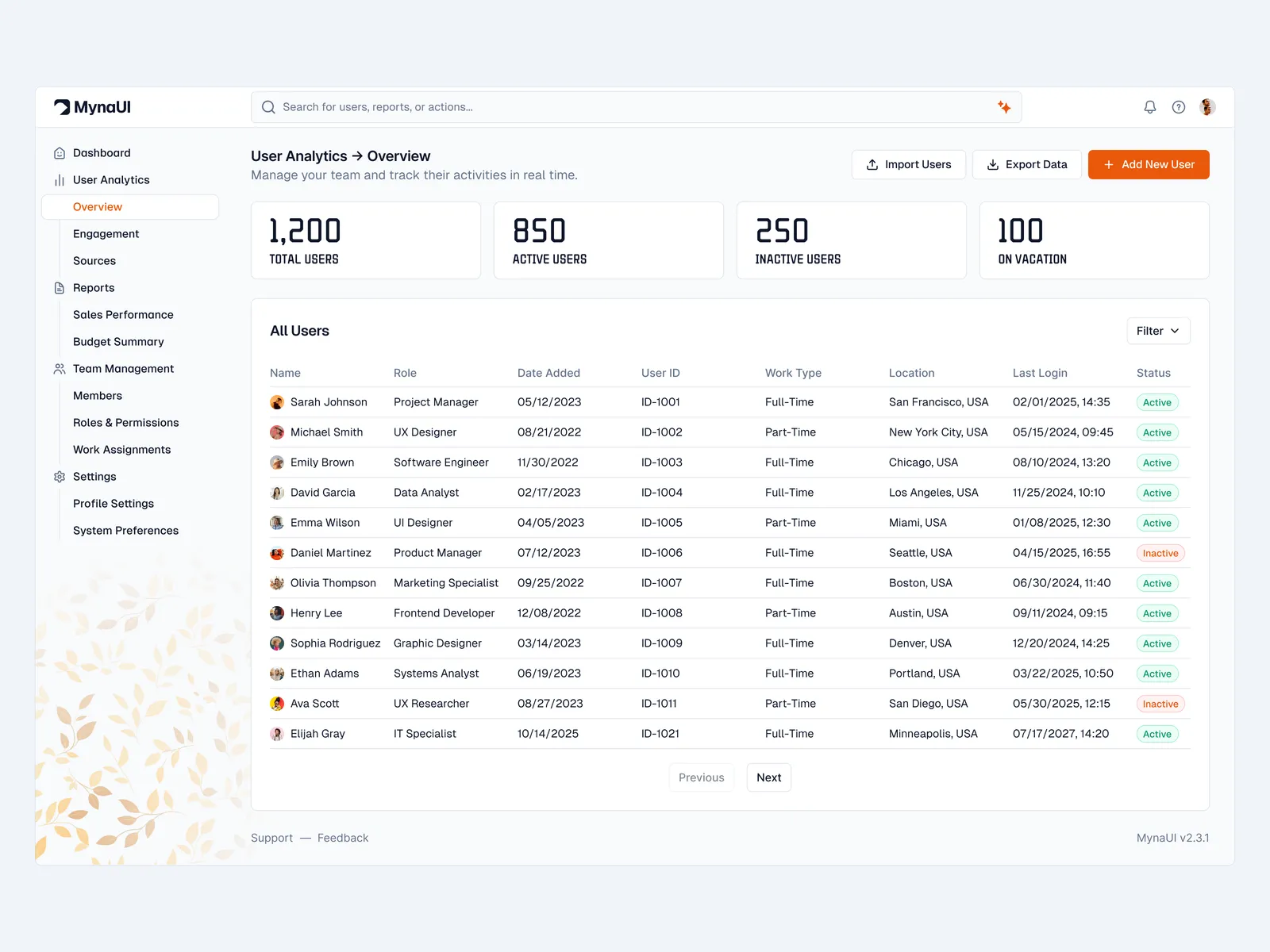Image resolution: width=1270 pixels, height=952 pixels.
Task: Click the notification bell icon
Action: (x=1149, y=107)
